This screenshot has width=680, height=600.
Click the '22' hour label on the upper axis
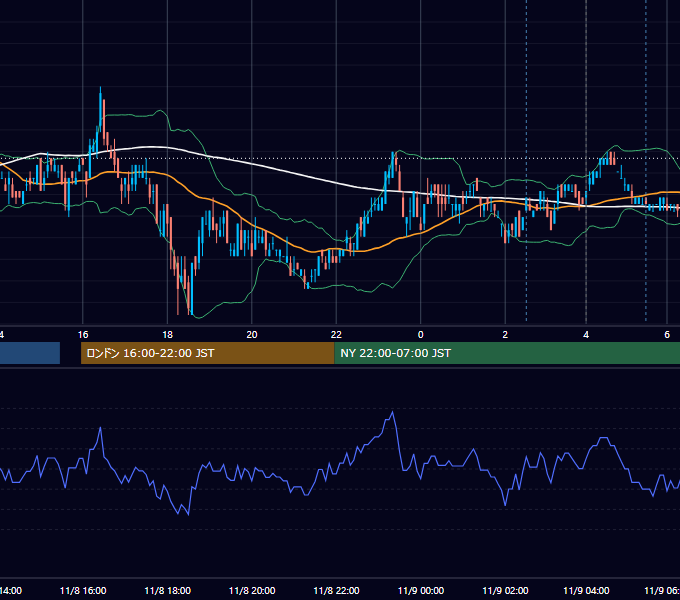[336, 335]
